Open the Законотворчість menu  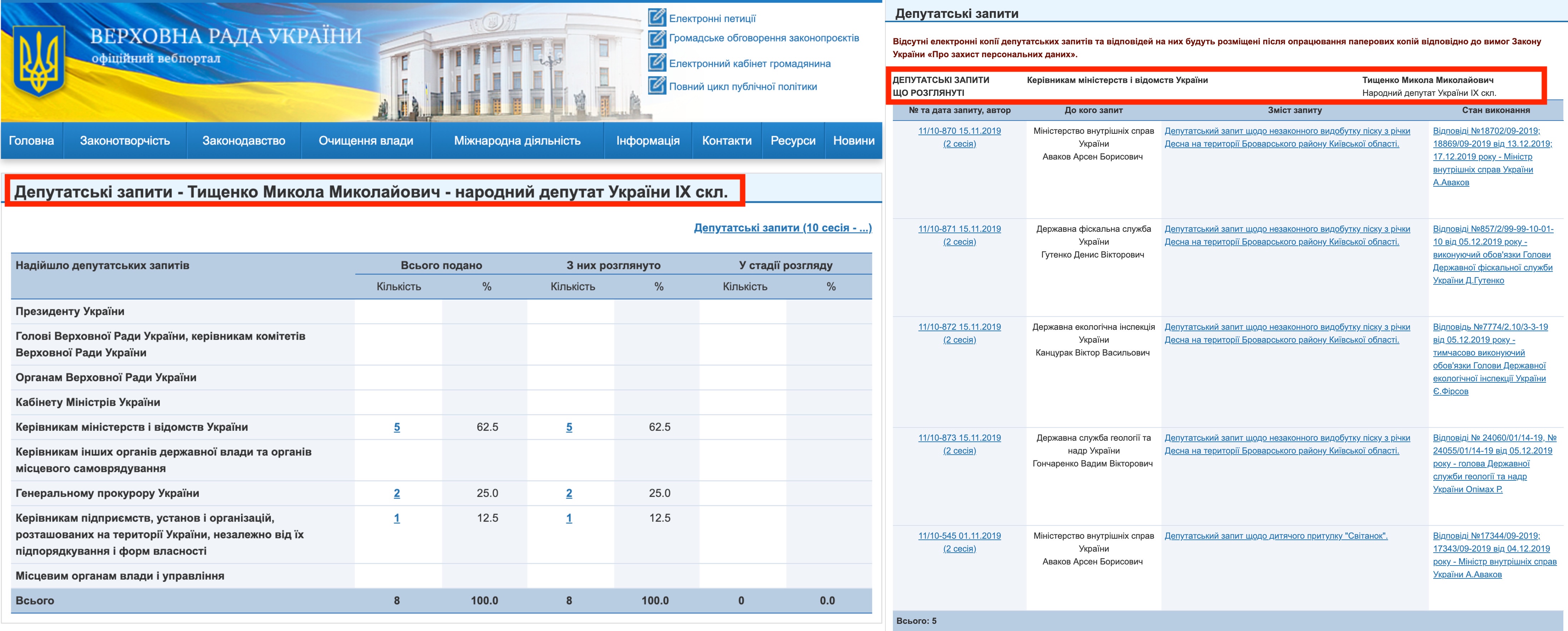125,141
